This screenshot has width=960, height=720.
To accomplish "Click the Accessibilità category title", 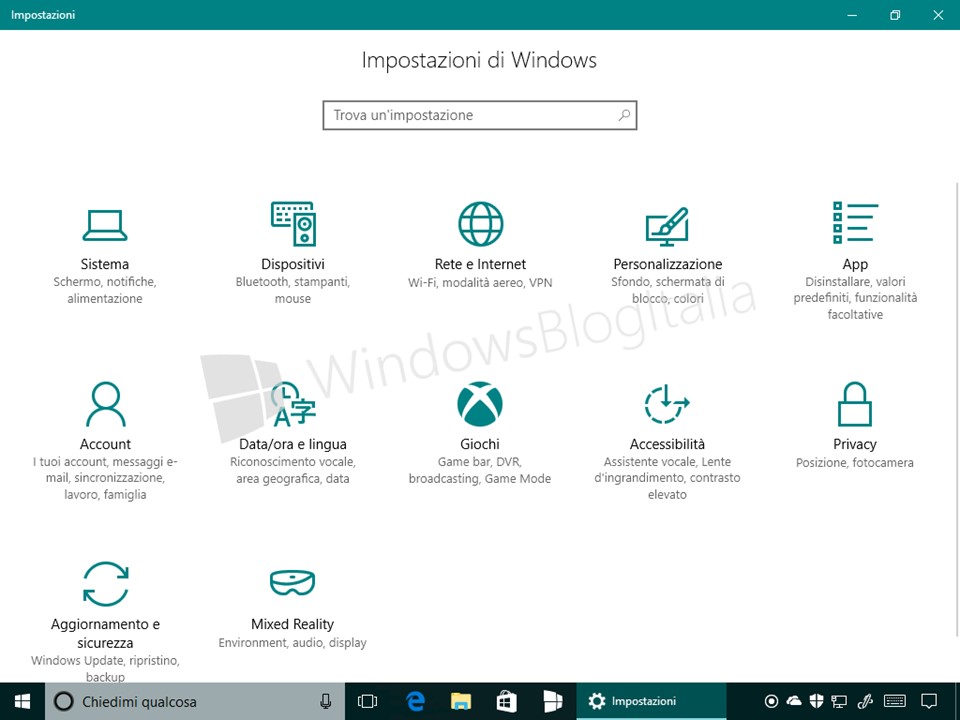I will [x=667, y=444].
